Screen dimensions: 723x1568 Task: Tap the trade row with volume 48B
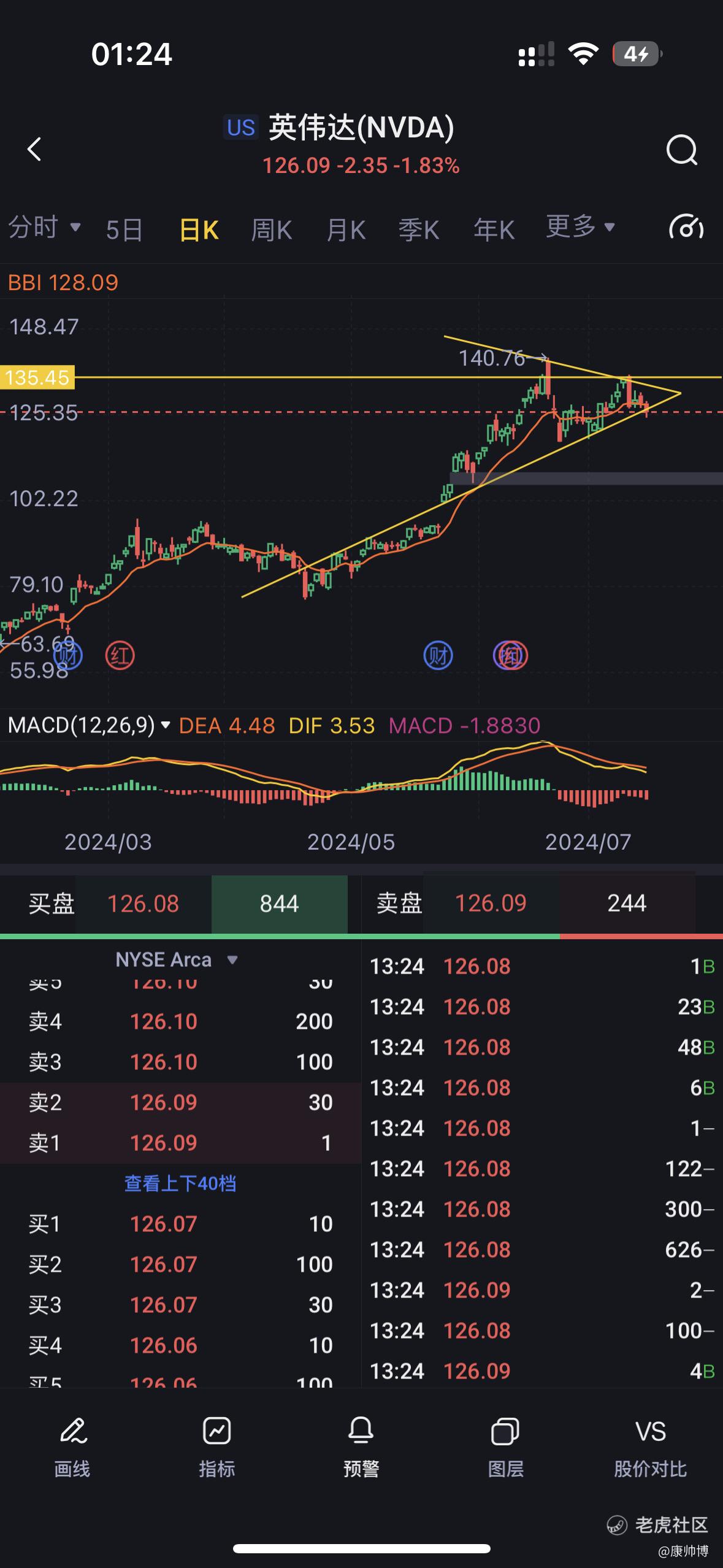542,1047
